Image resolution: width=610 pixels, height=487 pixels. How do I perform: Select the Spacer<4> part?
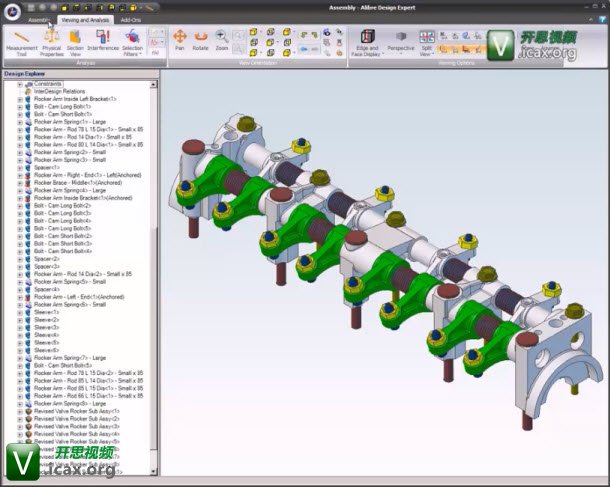coord(47,289)
